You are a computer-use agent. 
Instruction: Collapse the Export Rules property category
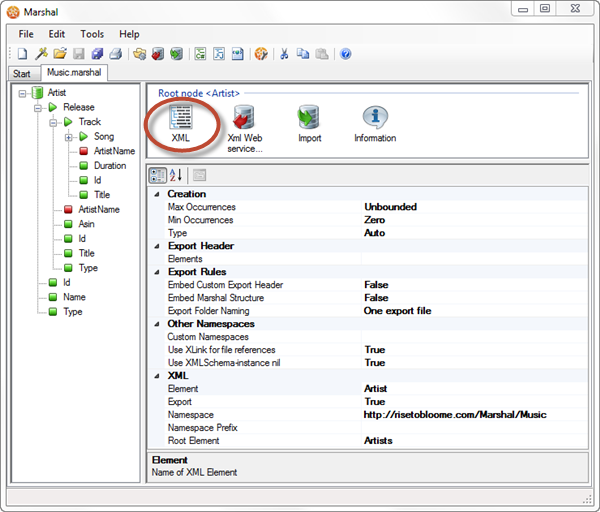click(x=157, y=272)
